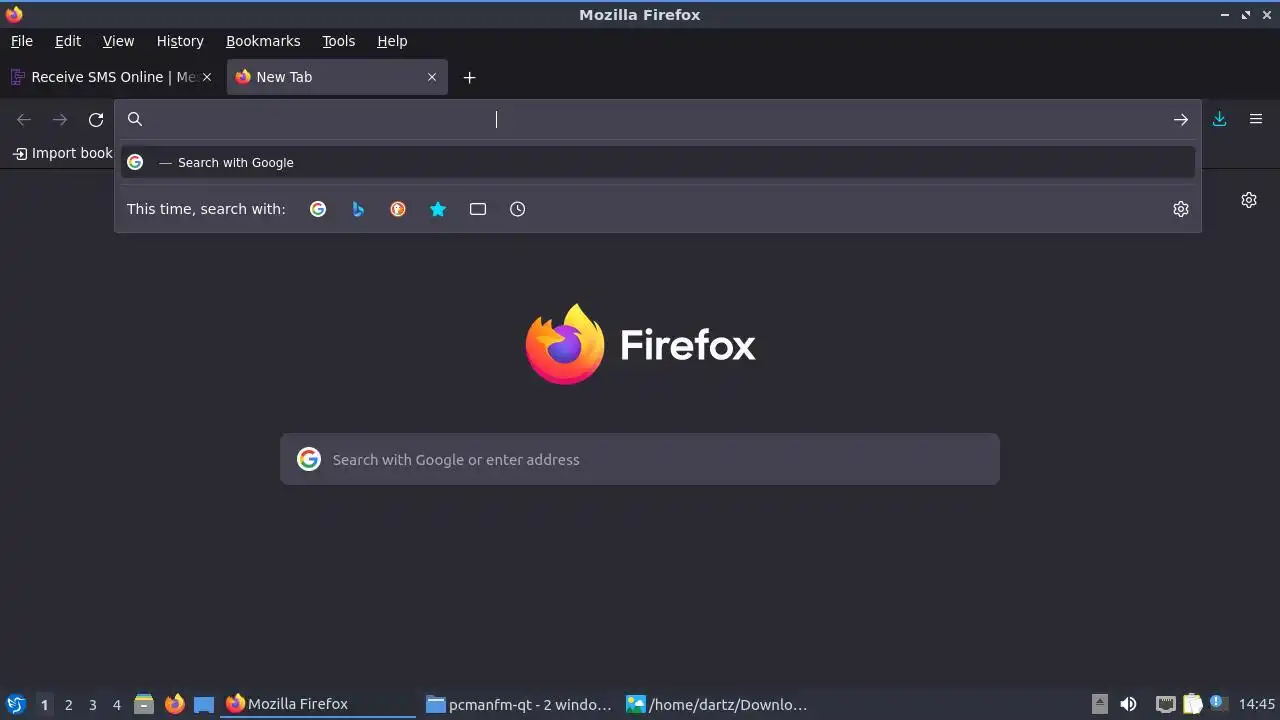1280x720 pixels.
Task: Go back one page
Action: [x=24, y=120]
